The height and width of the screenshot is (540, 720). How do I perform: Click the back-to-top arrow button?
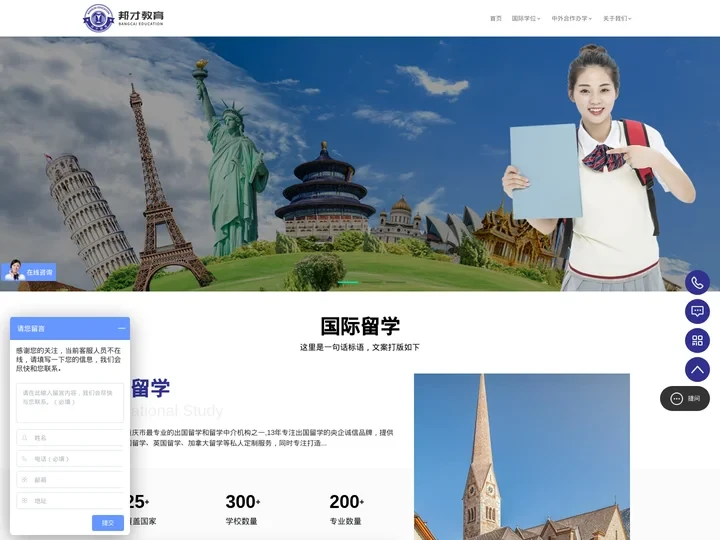[x=697, y=369]
